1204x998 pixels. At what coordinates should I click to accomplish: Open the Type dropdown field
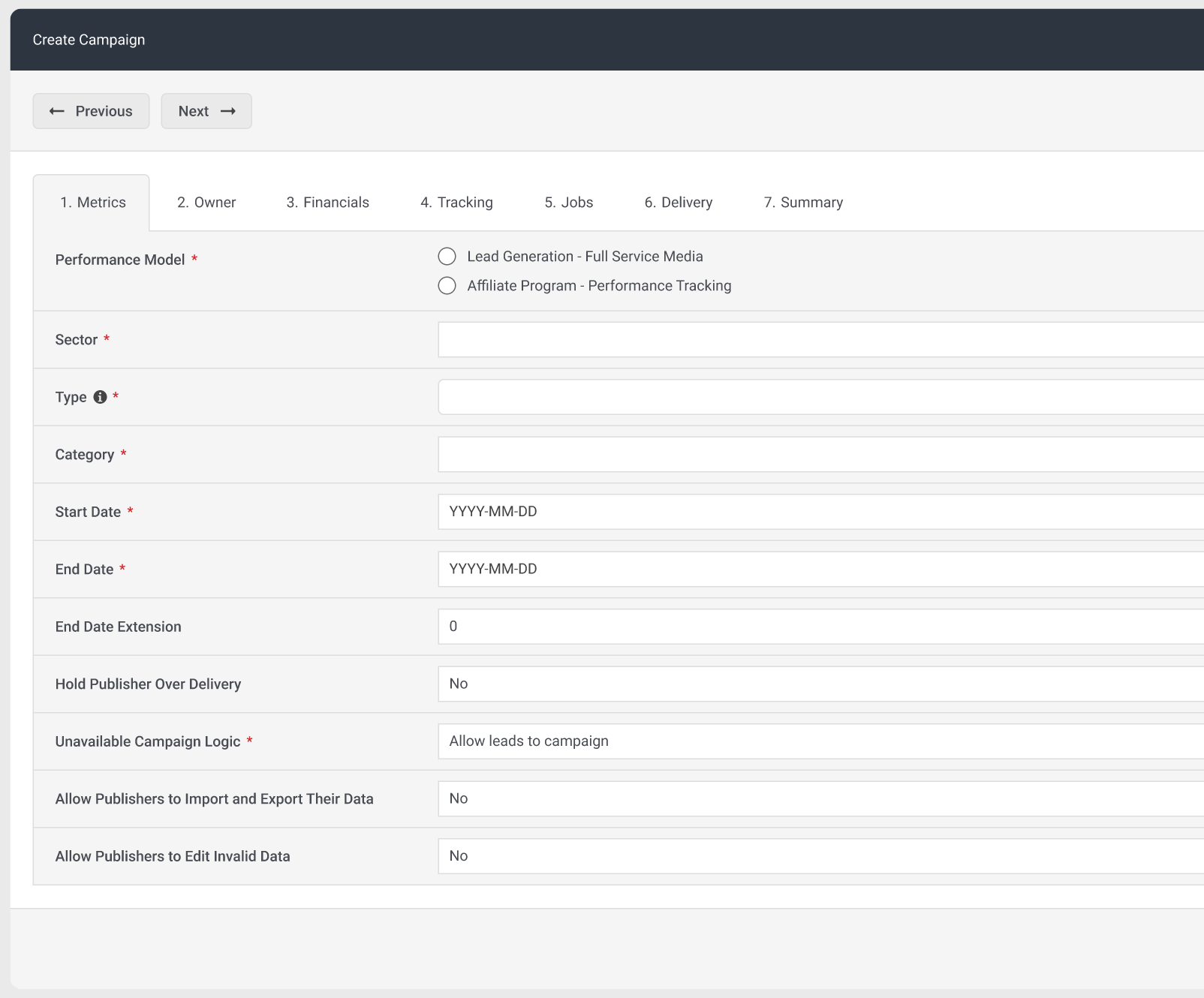(821, 397)
